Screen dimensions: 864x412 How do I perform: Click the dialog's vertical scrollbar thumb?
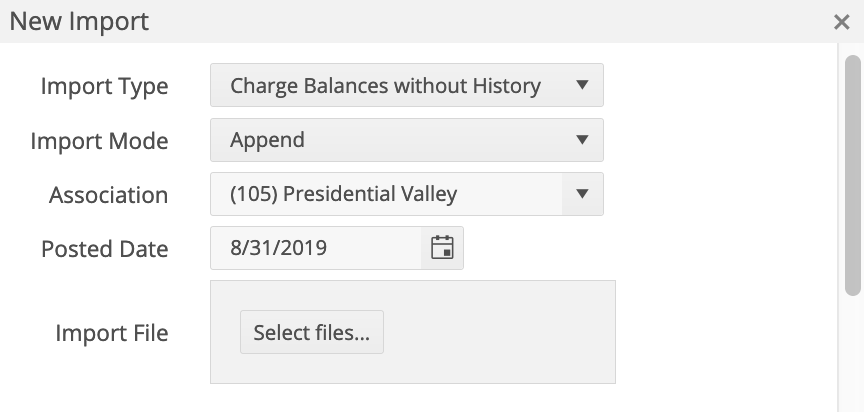[x=853, y=175]
